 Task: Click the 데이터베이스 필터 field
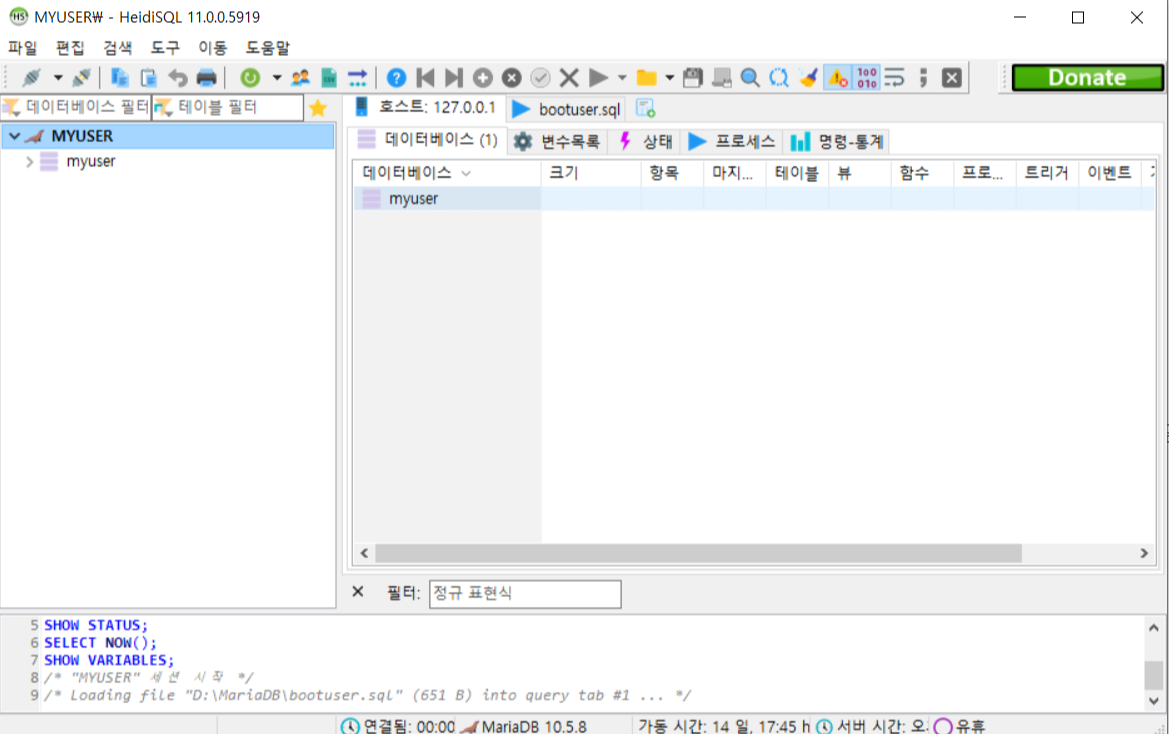click(77, 107)
